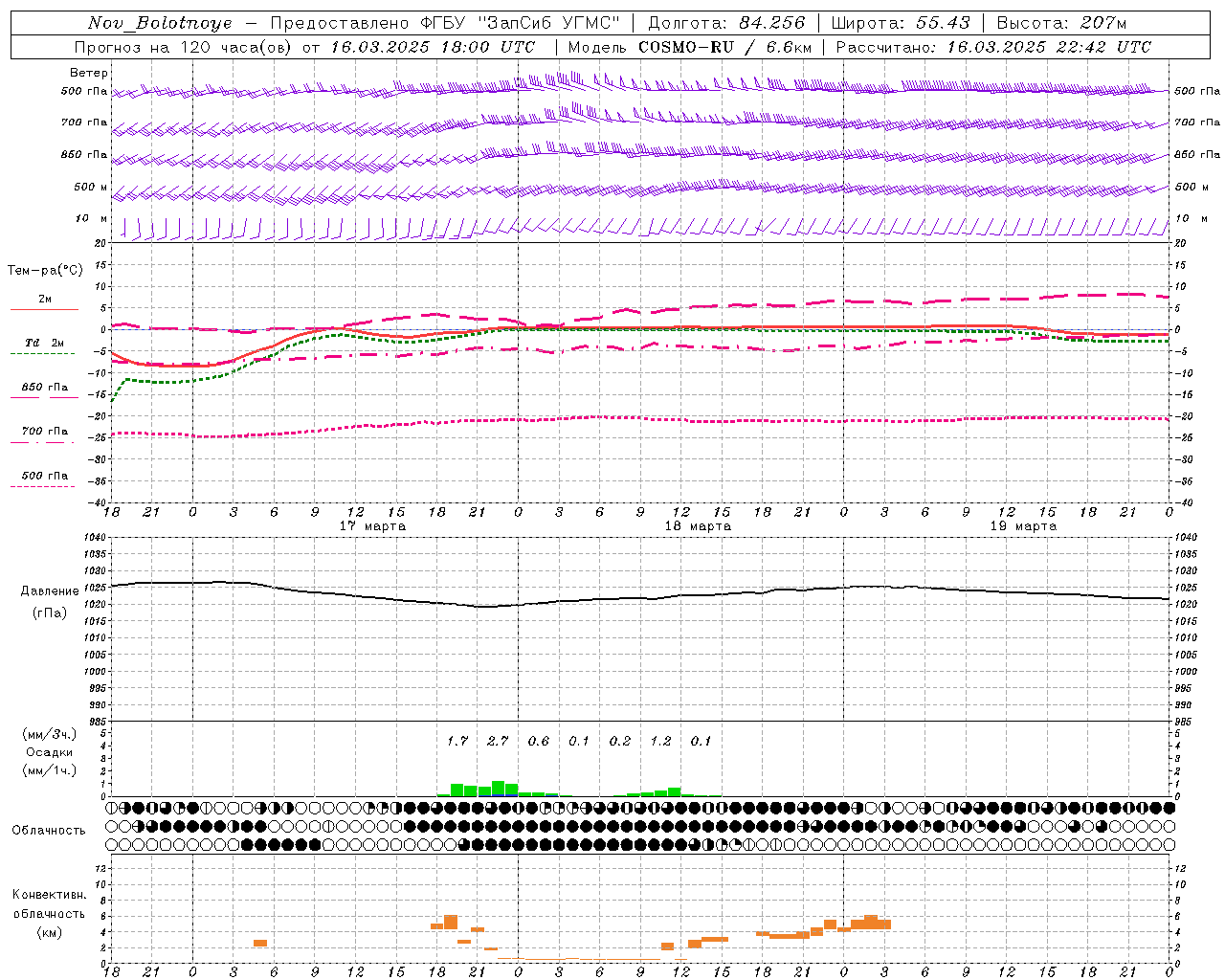Image resolution: width=1225 pixels, height=980 pixels.
Task: Click the 700 гПа legend entry in temperature panel
Action: coord(44,432)
